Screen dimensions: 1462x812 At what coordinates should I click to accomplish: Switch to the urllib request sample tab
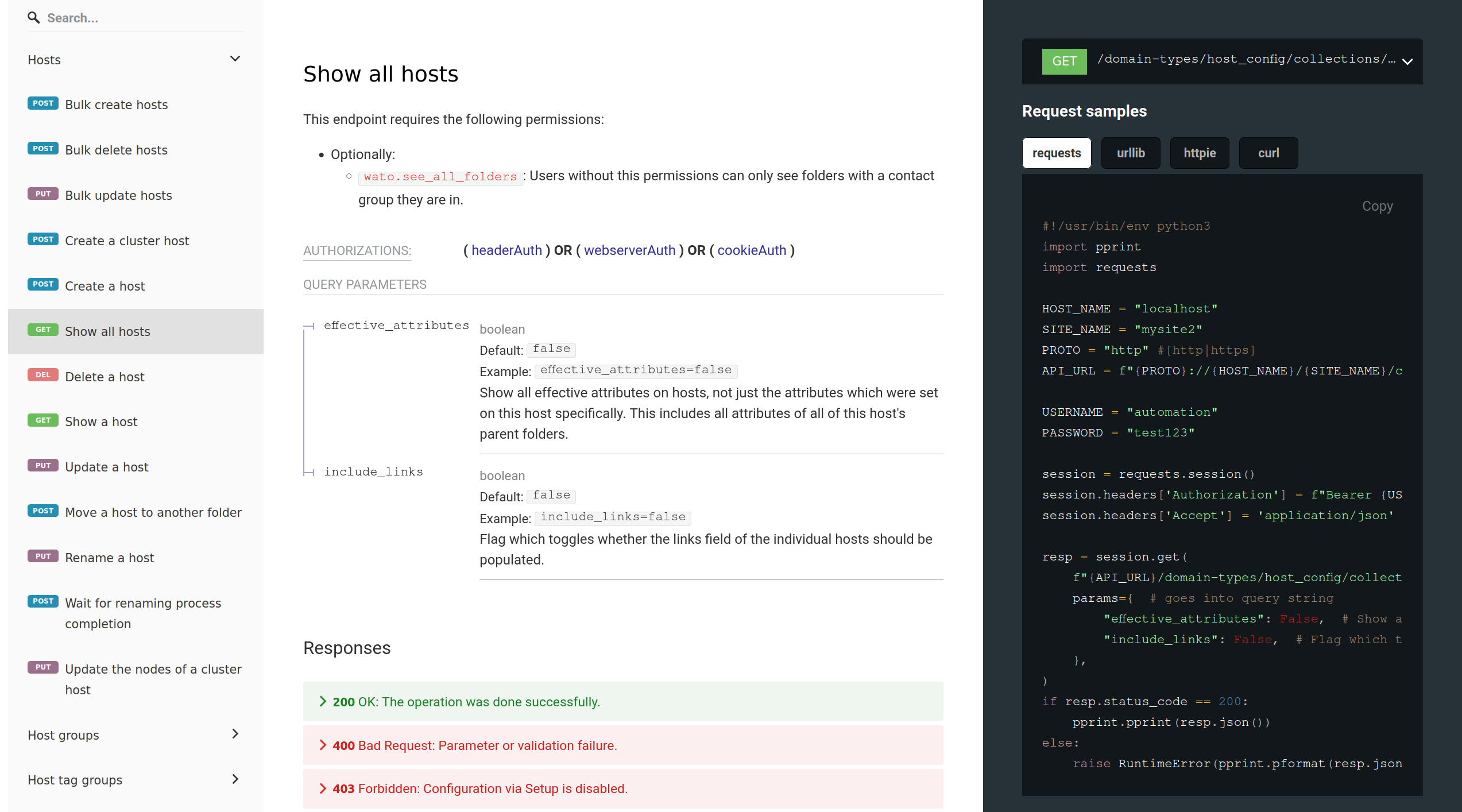1131,153
